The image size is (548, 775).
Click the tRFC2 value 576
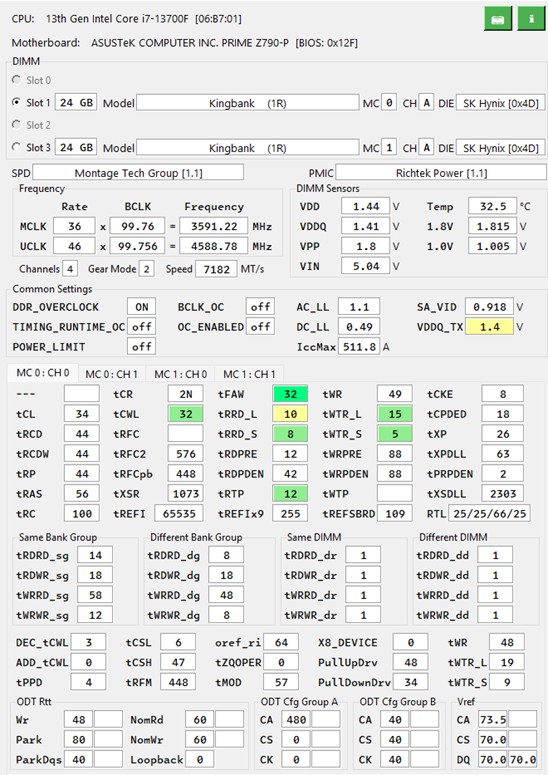tap(186, 454)
